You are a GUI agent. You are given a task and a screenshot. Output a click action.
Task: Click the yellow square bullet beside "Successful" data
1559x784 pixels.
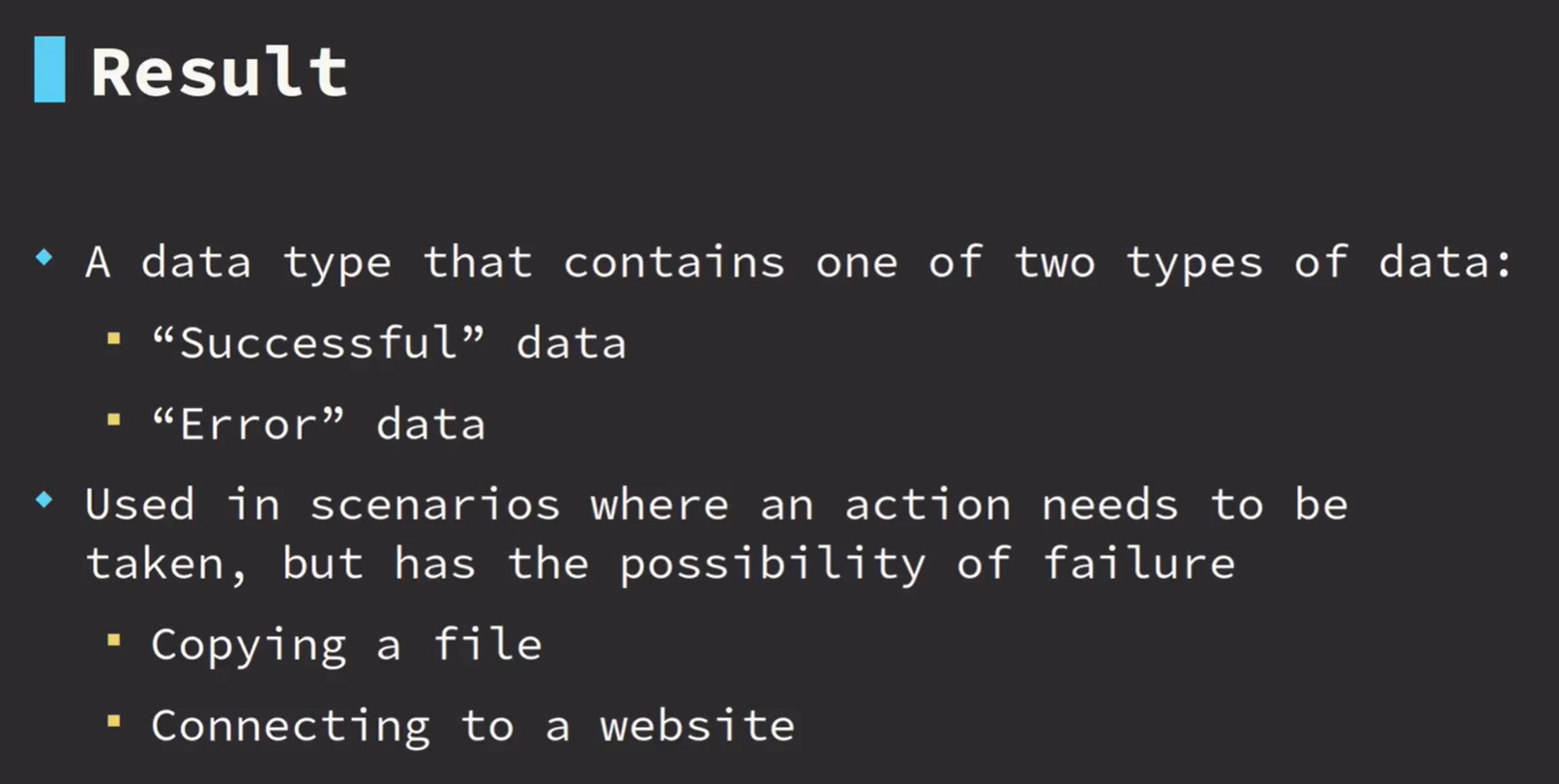coord(114,338)
